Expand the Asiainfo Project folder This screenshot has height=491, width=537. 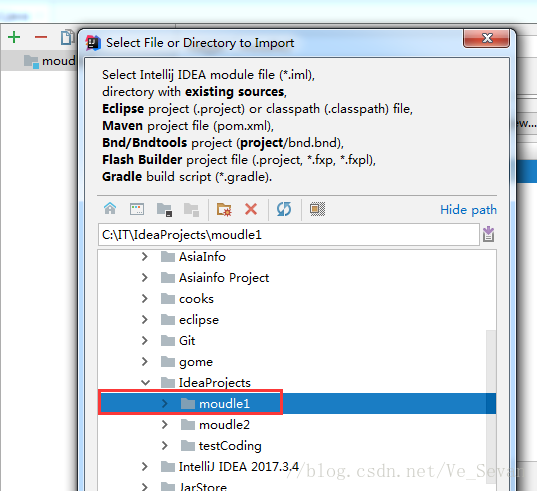145,277
